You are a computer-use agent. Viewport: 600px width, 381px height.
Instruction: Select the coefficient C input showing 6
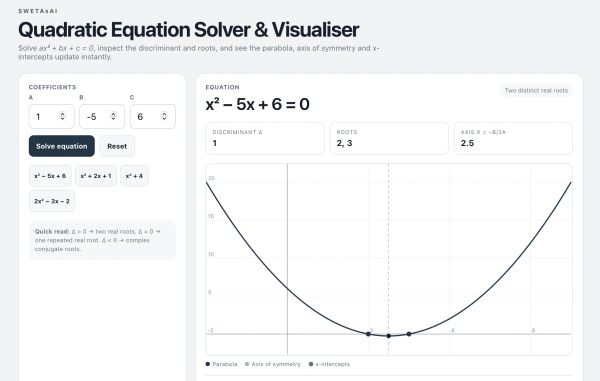pyautogui.click(x=153, y=116)
